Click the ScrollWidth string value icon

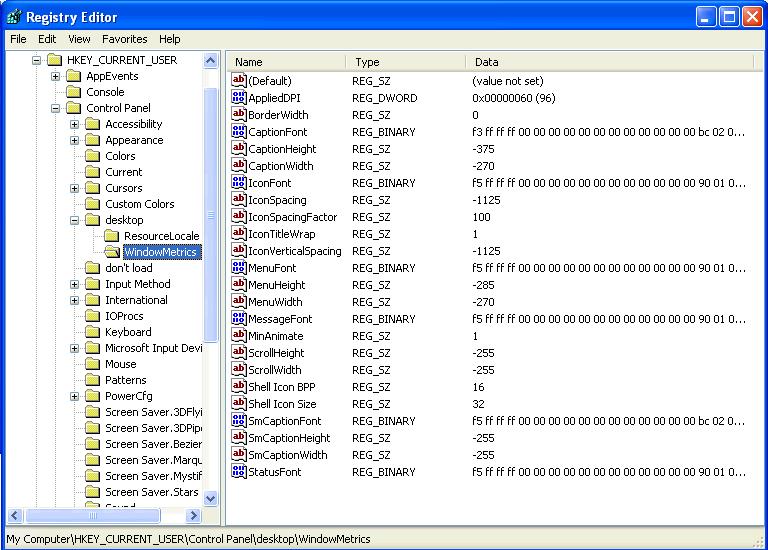coord(239,369)
